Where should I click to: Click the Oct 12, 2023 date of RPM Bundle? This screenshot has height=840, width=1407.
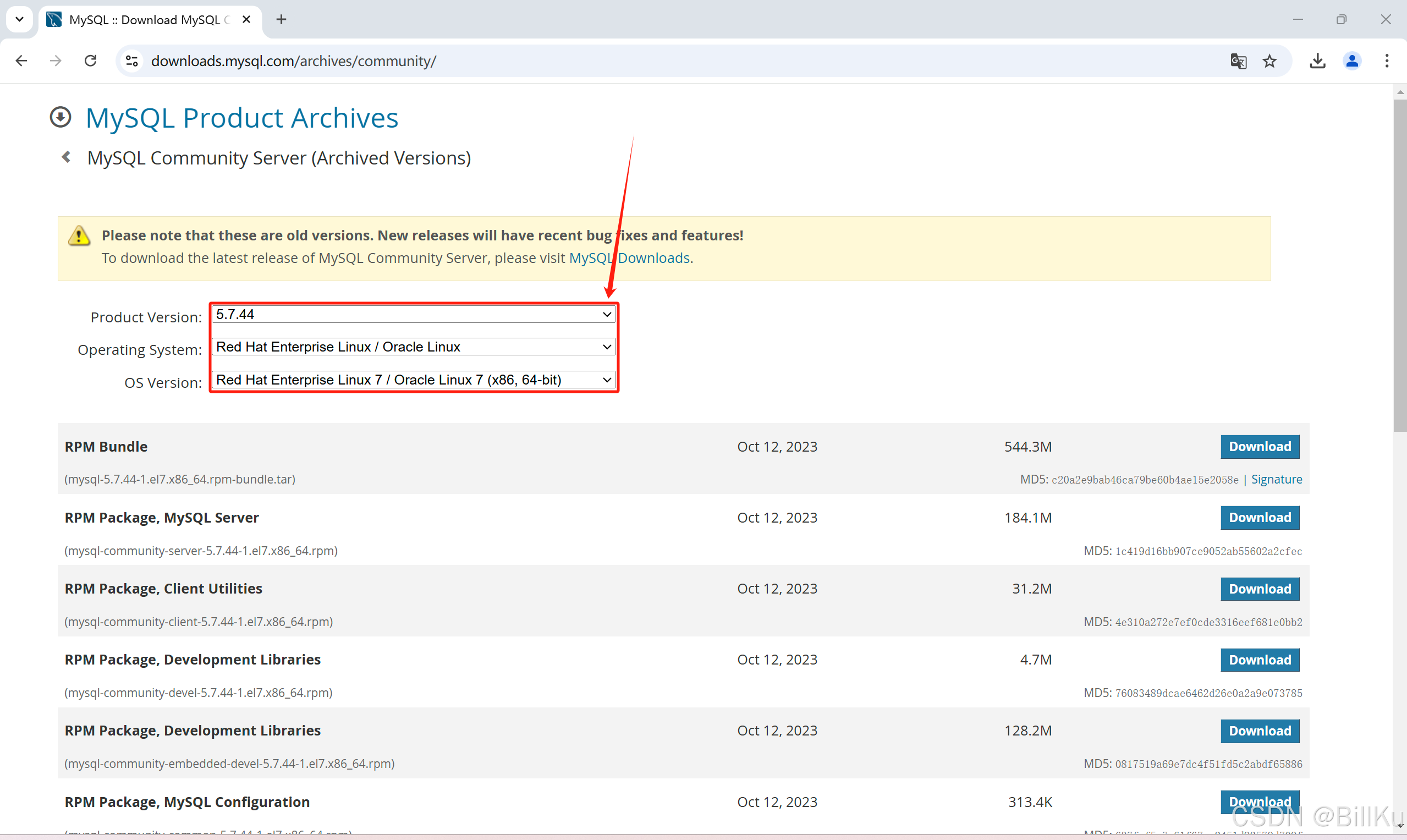[777, 447]
